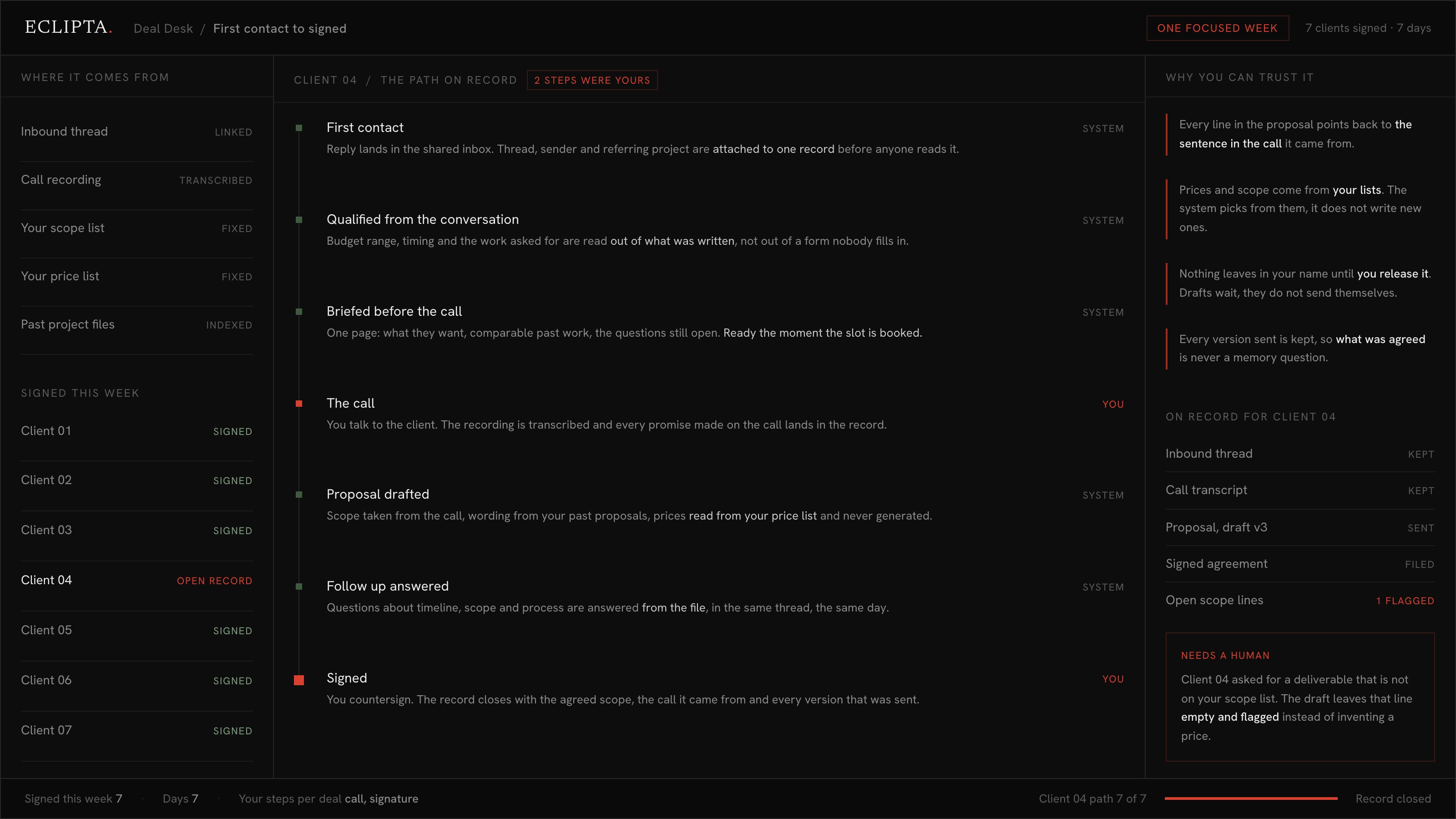The image size is (1456, 819).
Task: Click the Qualified from the conversation marker
Action: pos(299,219)
